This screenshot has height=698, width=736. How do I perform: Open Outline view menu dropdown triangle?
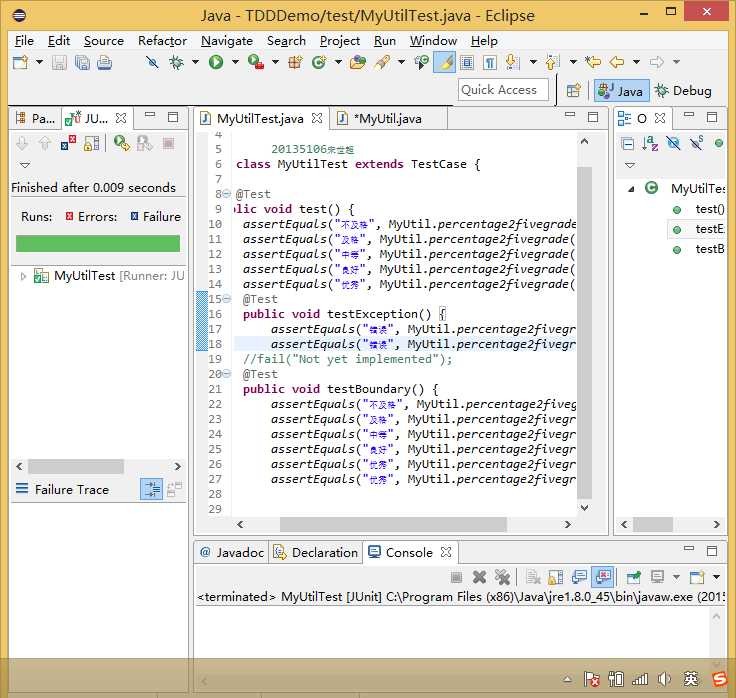tap(630, 165)
